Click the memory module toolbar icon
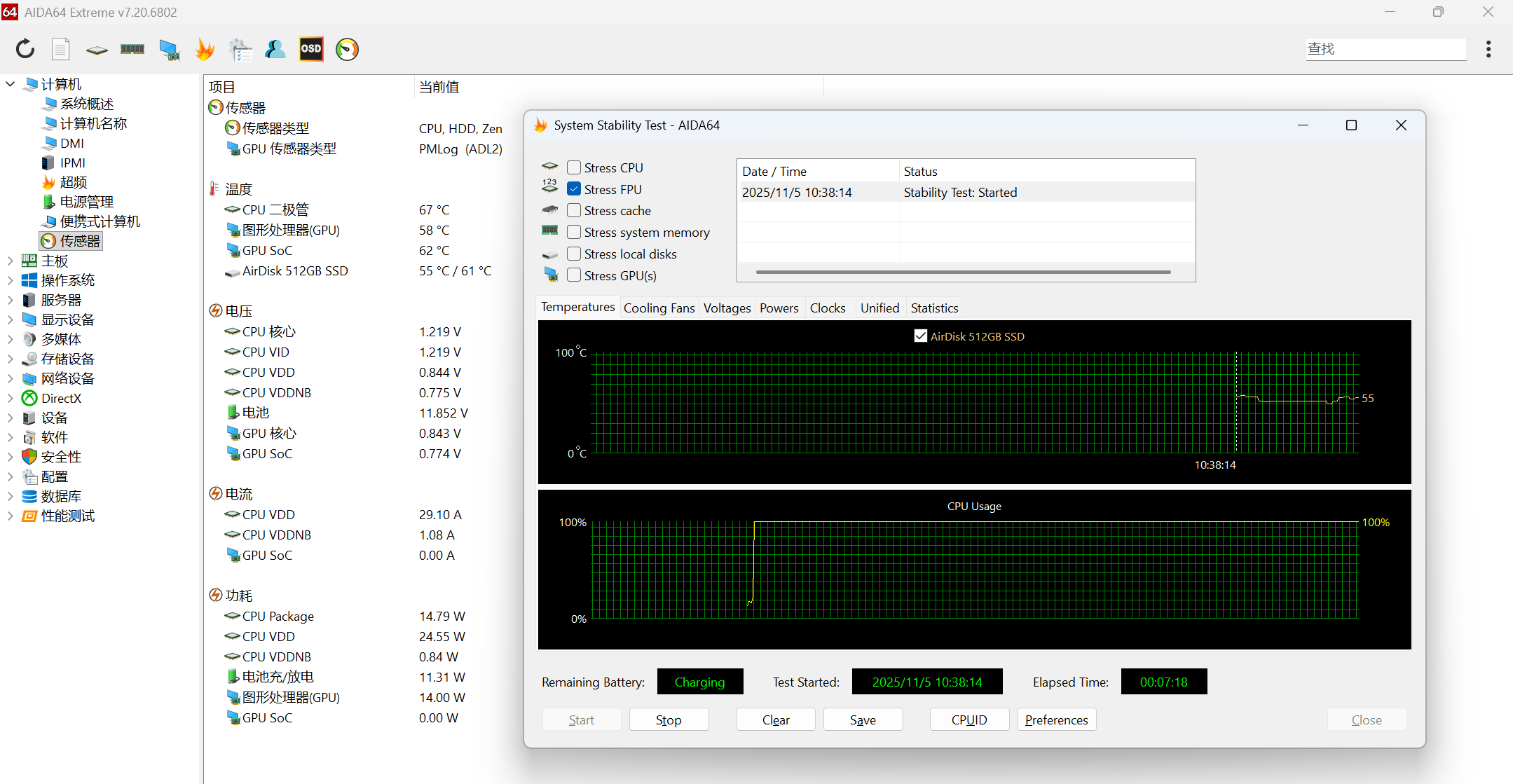Image resolution: width=1513 pixels, height=784 pixels. click(132, 49)
